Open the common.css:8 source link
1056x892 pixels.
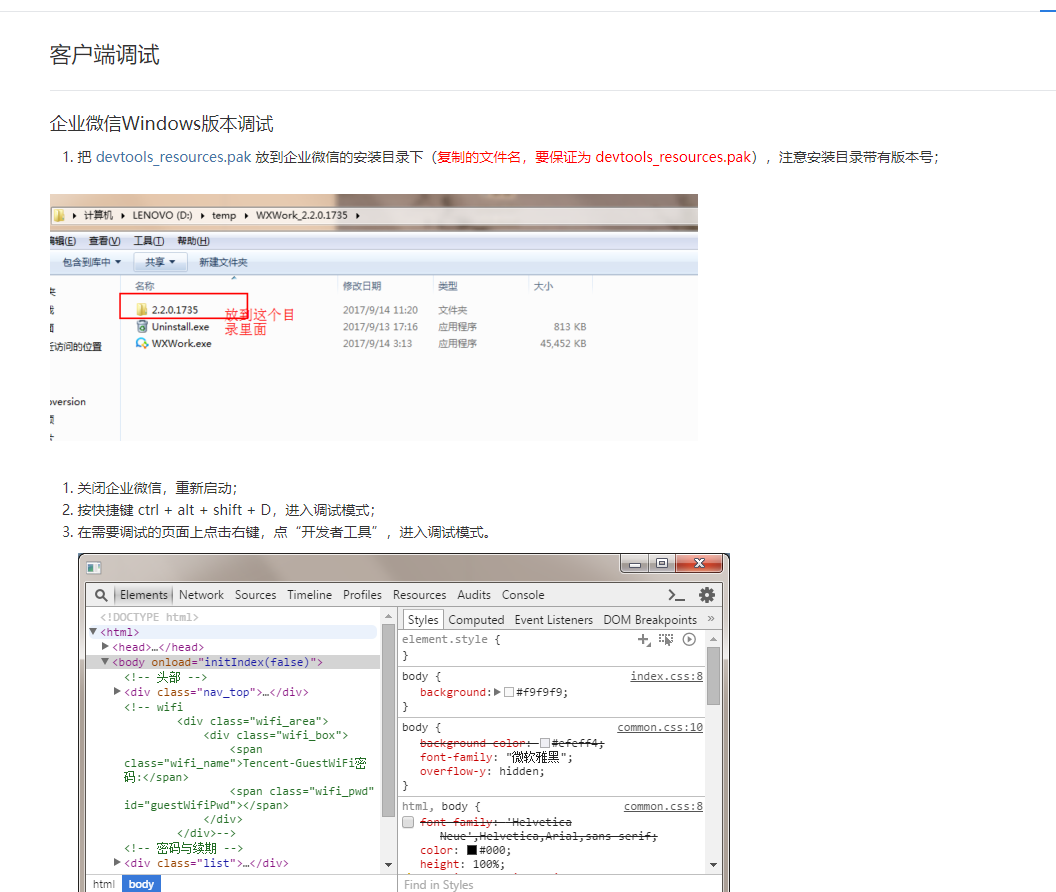pyautogui.click(x=663, y=806)
